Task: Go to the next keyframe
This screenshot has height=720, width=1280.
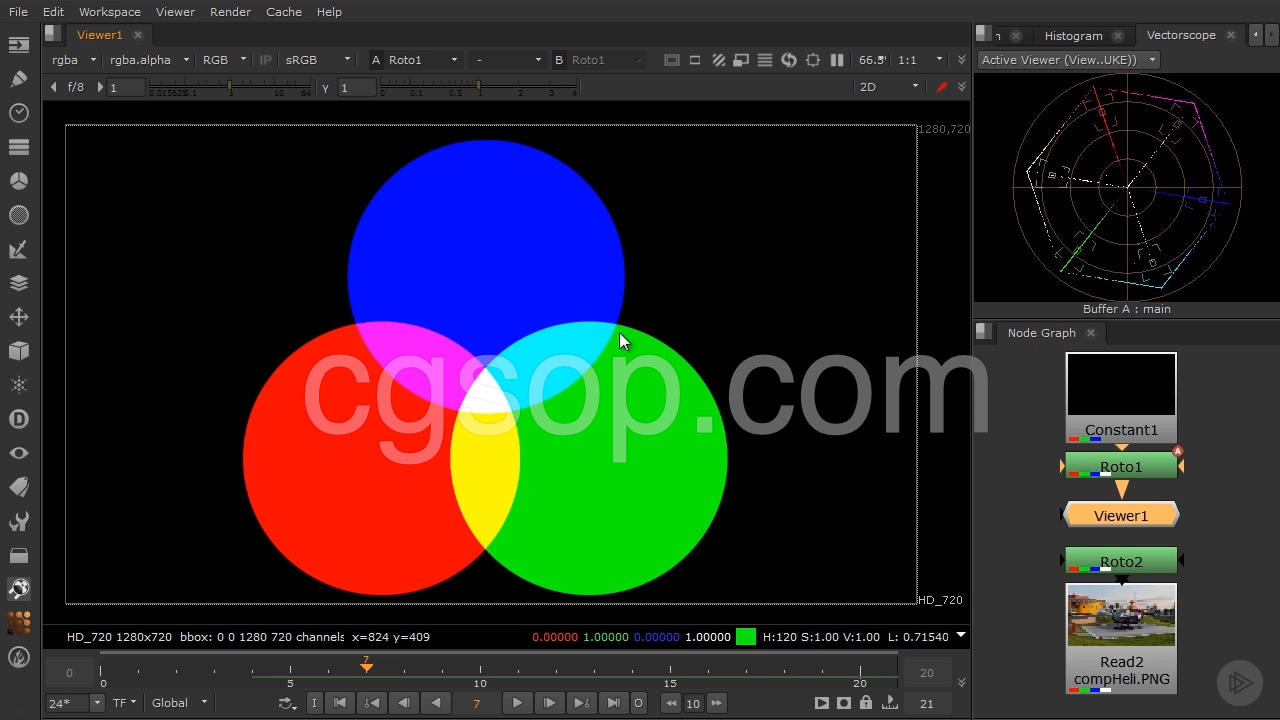Action: (x=581, y=703)
